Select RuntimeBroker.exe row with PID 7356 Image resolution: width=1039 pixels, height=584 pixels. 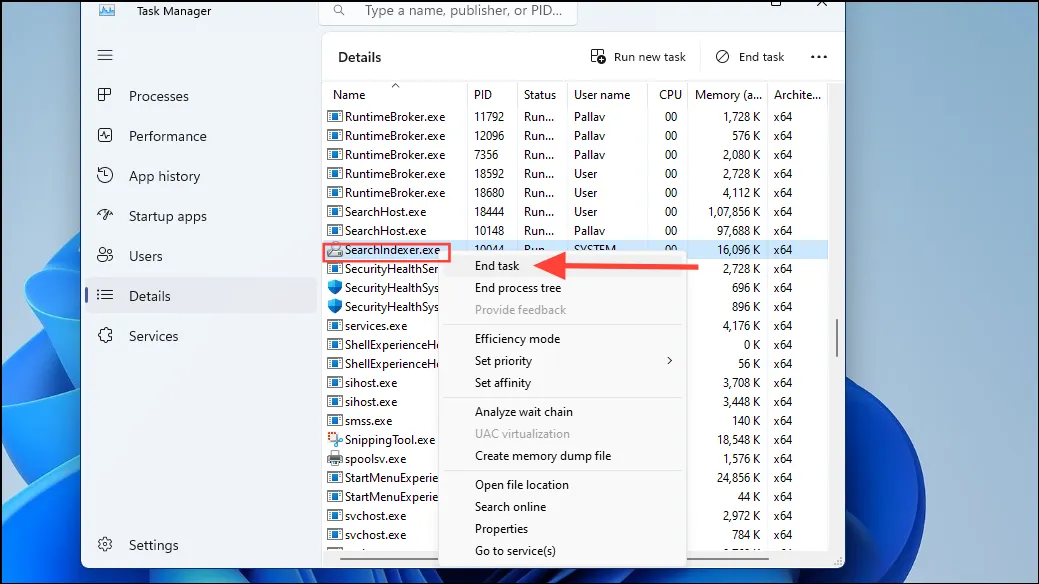(x=575, y=154)
